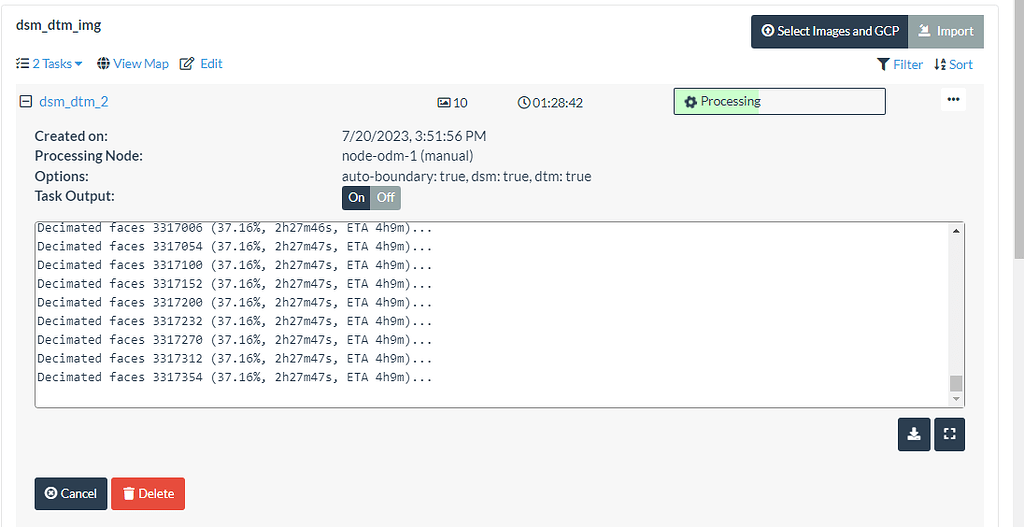
Task: Collapse the dsm_dtm_2 task details
Action: point(26,102)
